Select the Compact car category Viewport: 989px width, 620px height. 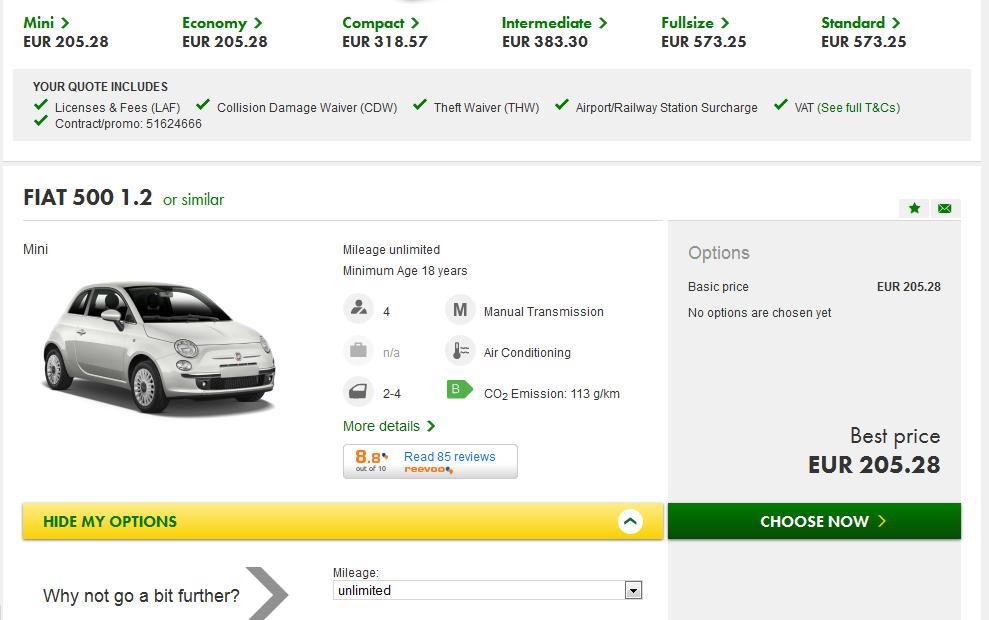[x=380, y=23]
